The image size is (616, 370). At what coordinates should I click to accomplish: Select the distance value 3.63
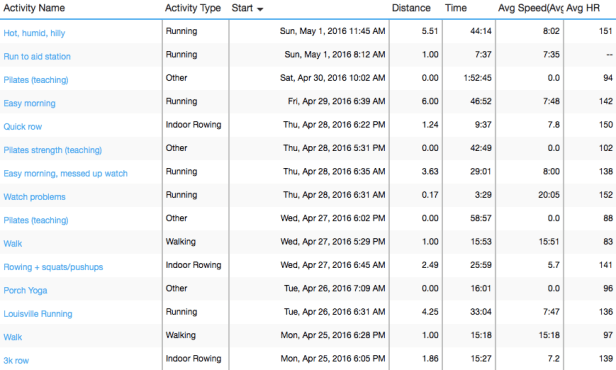click(430, 171)
